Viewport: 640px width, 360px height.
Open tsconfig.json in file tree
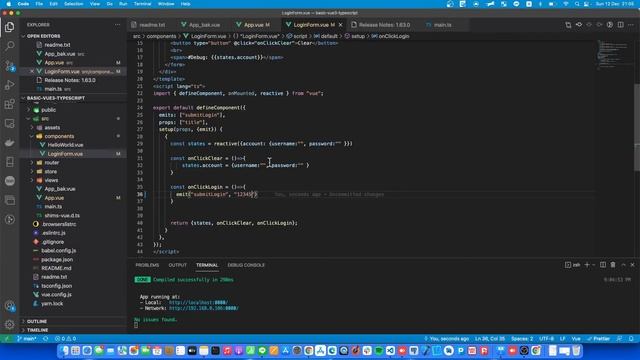[x=56, y=286]
